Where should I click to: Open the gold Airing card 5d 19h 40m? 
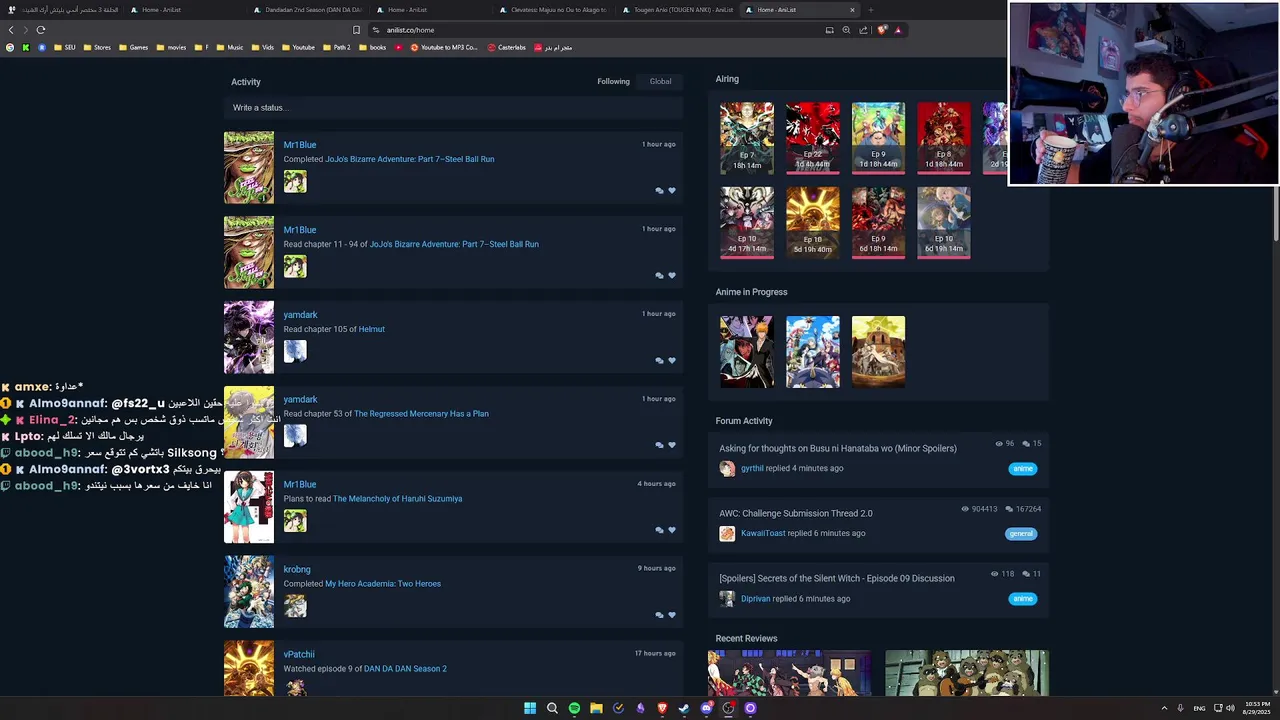[x=812, y=222]
